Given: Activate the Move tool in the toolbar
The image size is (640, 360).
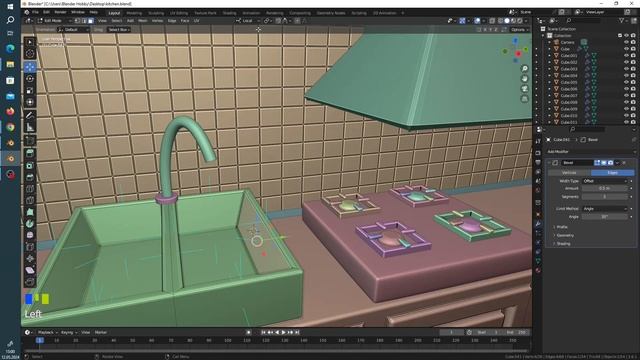Looking at the screenshot, I should [x=30, y=67].
